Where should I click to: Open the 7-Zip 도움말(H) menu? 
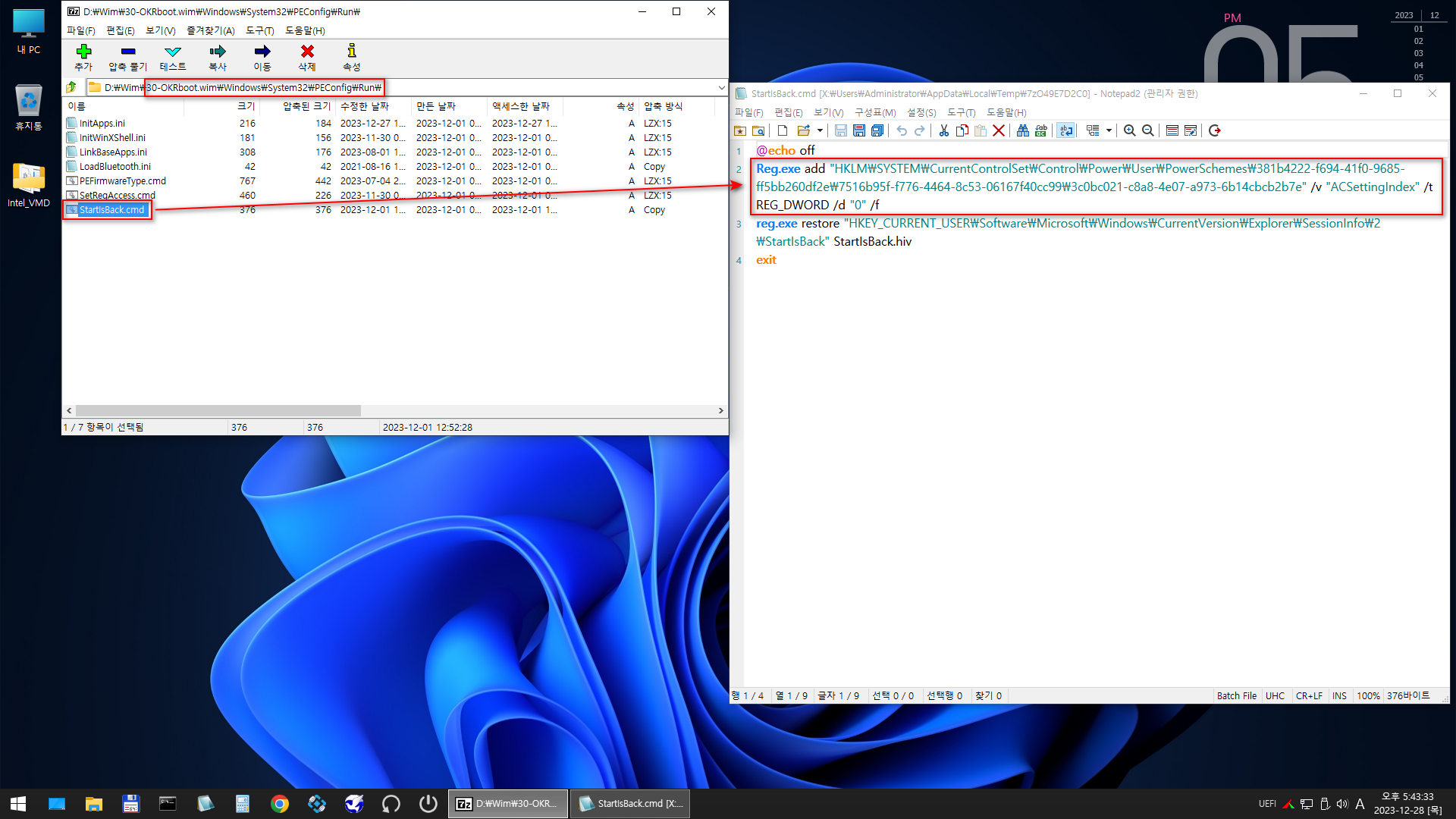[x=305, y=30]
